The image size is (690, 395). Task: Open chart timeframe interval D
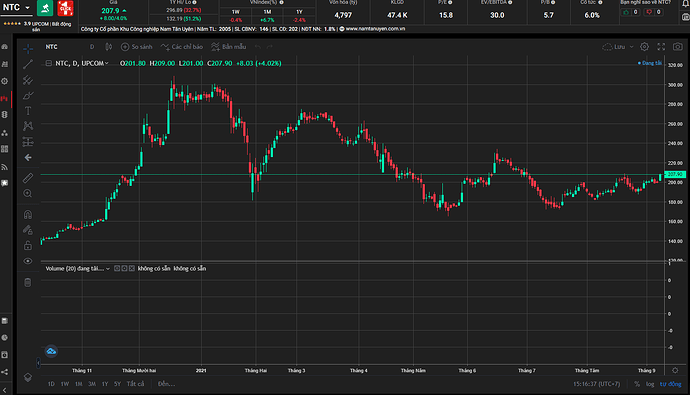[x=92, y=47]
